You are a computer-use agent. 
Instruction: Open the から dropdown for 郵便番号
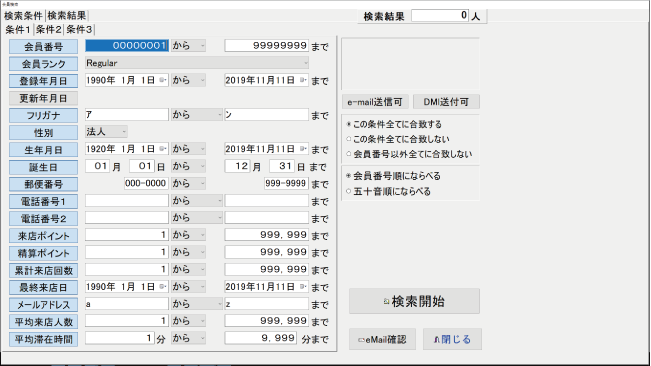(x=188, y=183)
